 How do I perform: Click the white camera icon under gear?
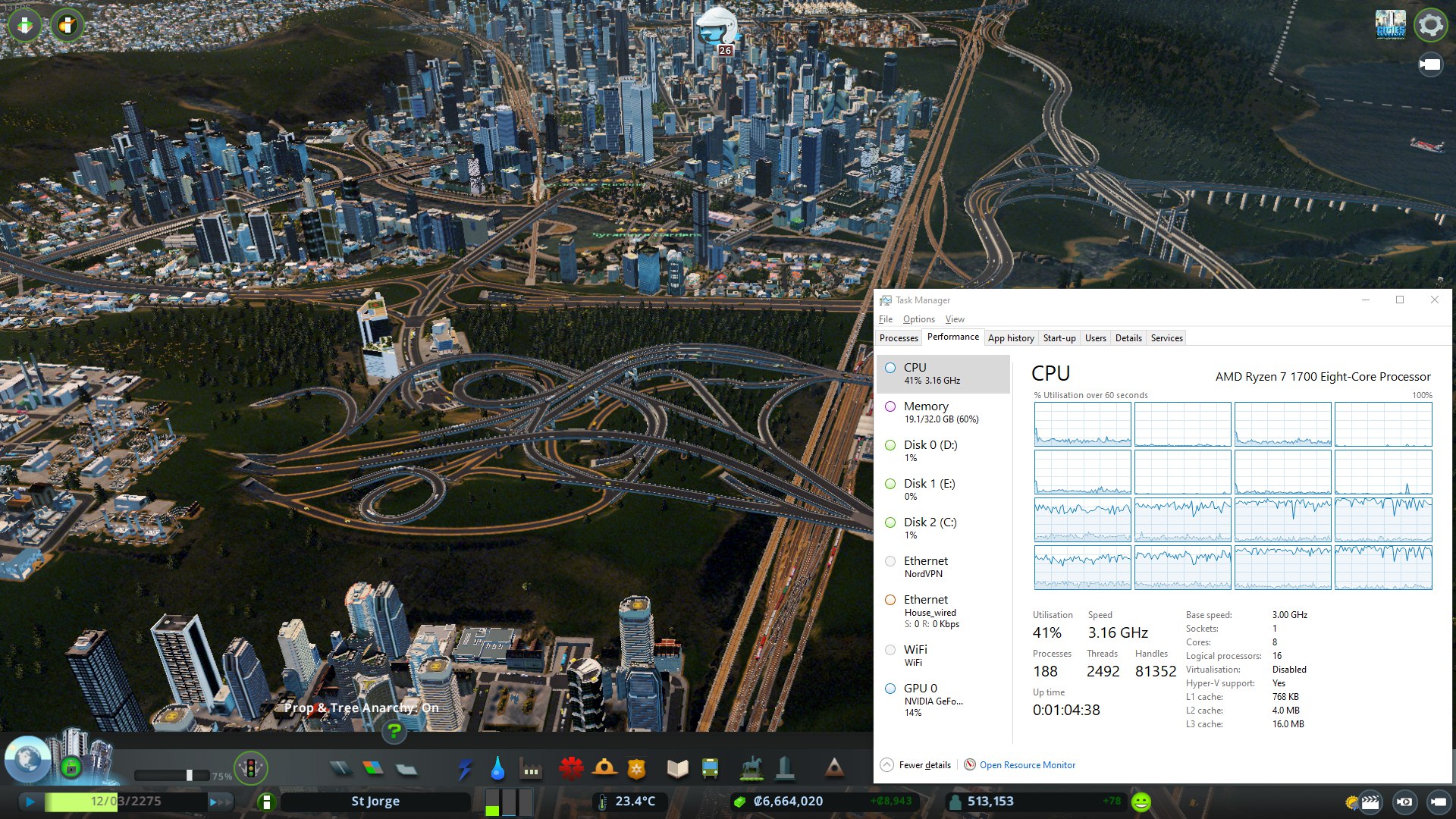coord(1430,64)
